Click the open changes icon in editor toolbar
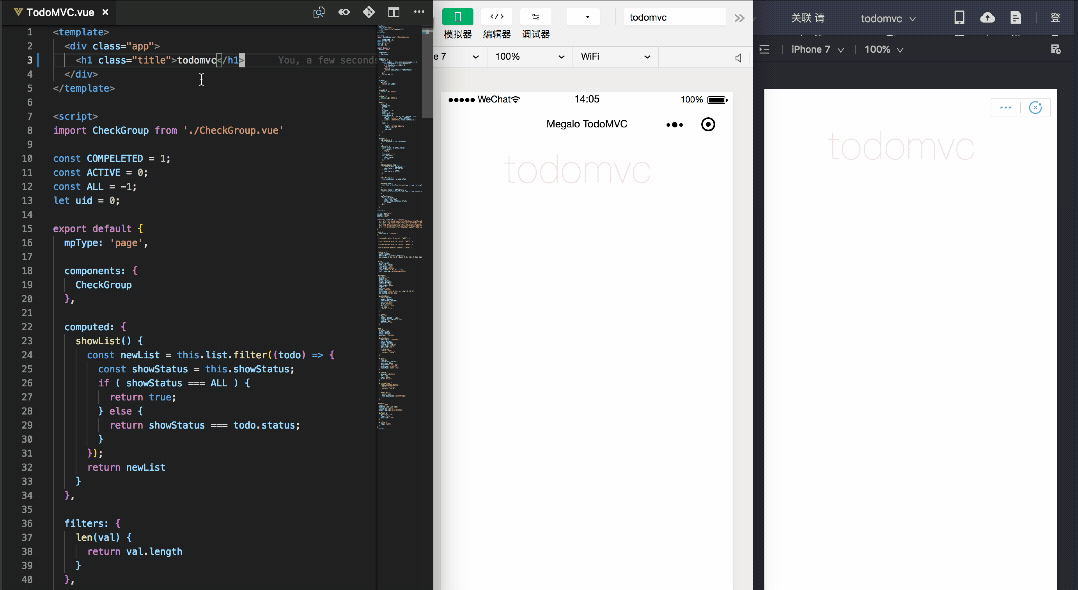Viewport: 1078px width, 590px height. click(344, 12)
